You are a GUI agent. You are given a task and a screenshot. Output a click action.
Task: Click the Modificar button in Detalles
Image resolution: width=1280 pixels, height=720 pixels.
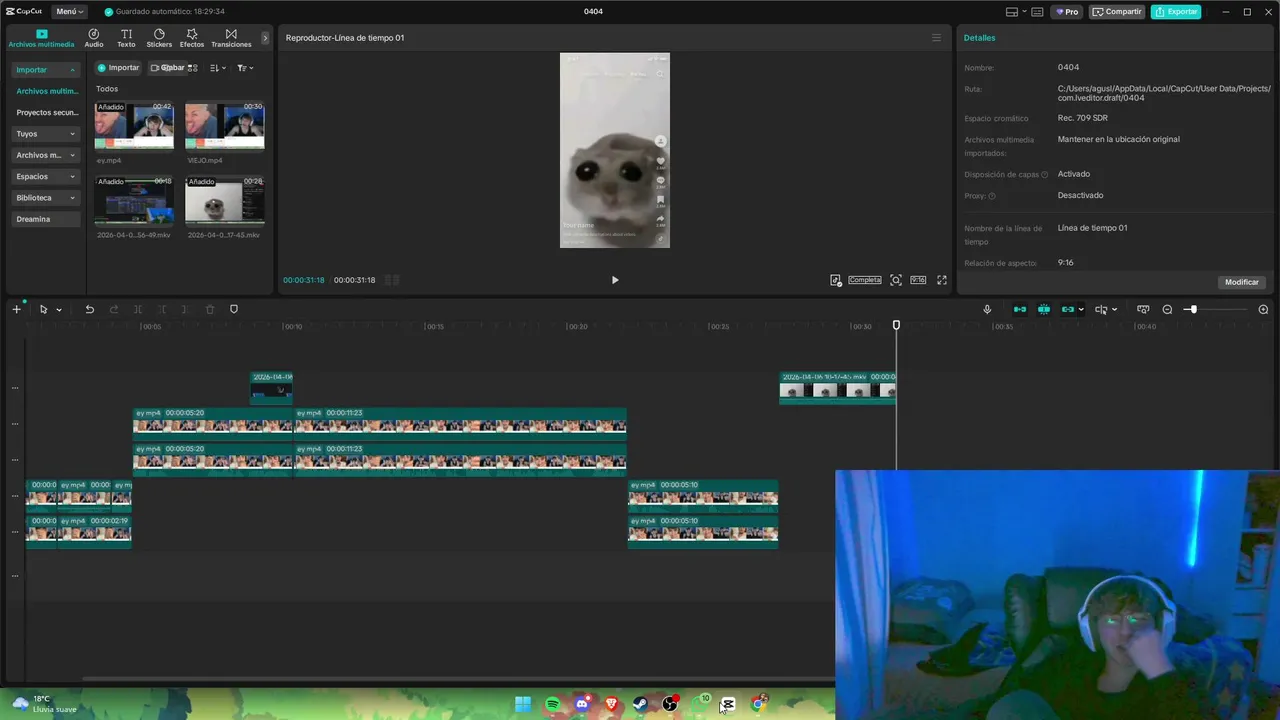tap(1242, 282)
